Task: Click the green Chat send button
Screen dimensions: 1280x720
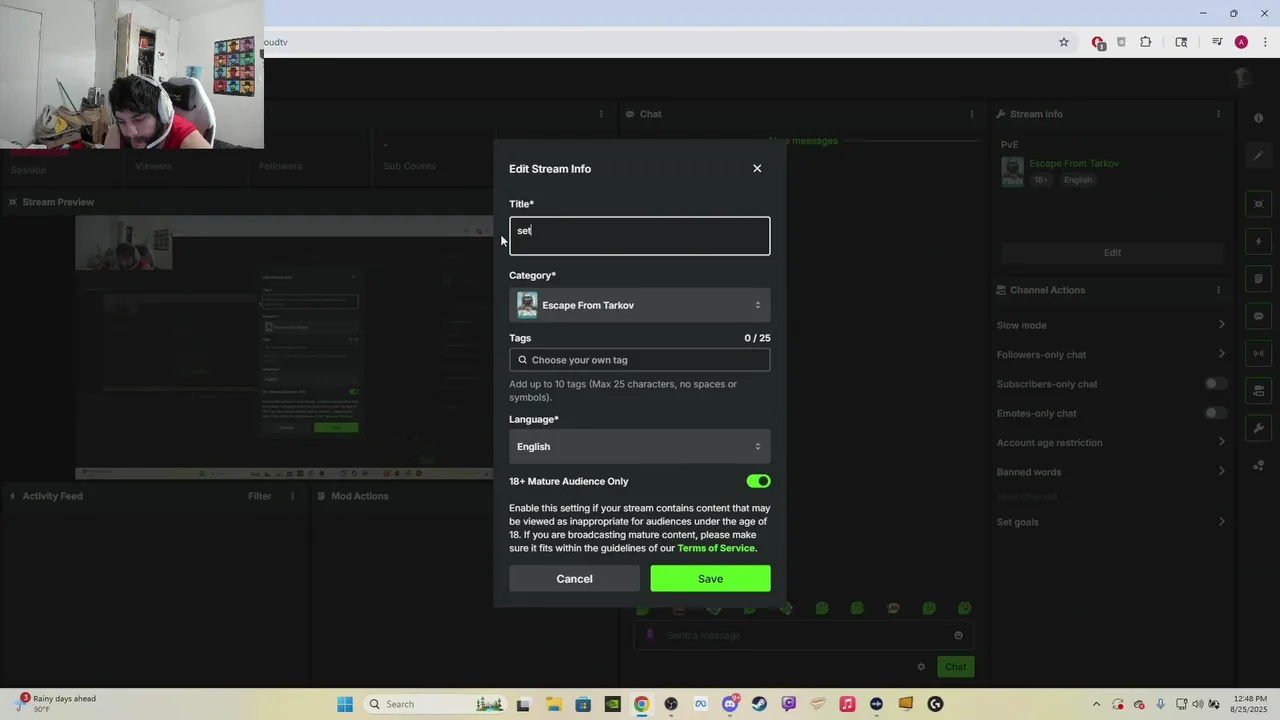Action: click(x=956, y=667)
